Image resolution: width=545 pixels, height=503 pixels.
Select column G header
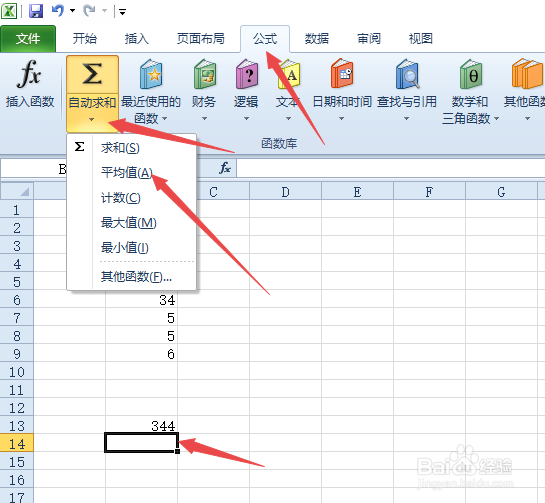[x=501, y=192]
